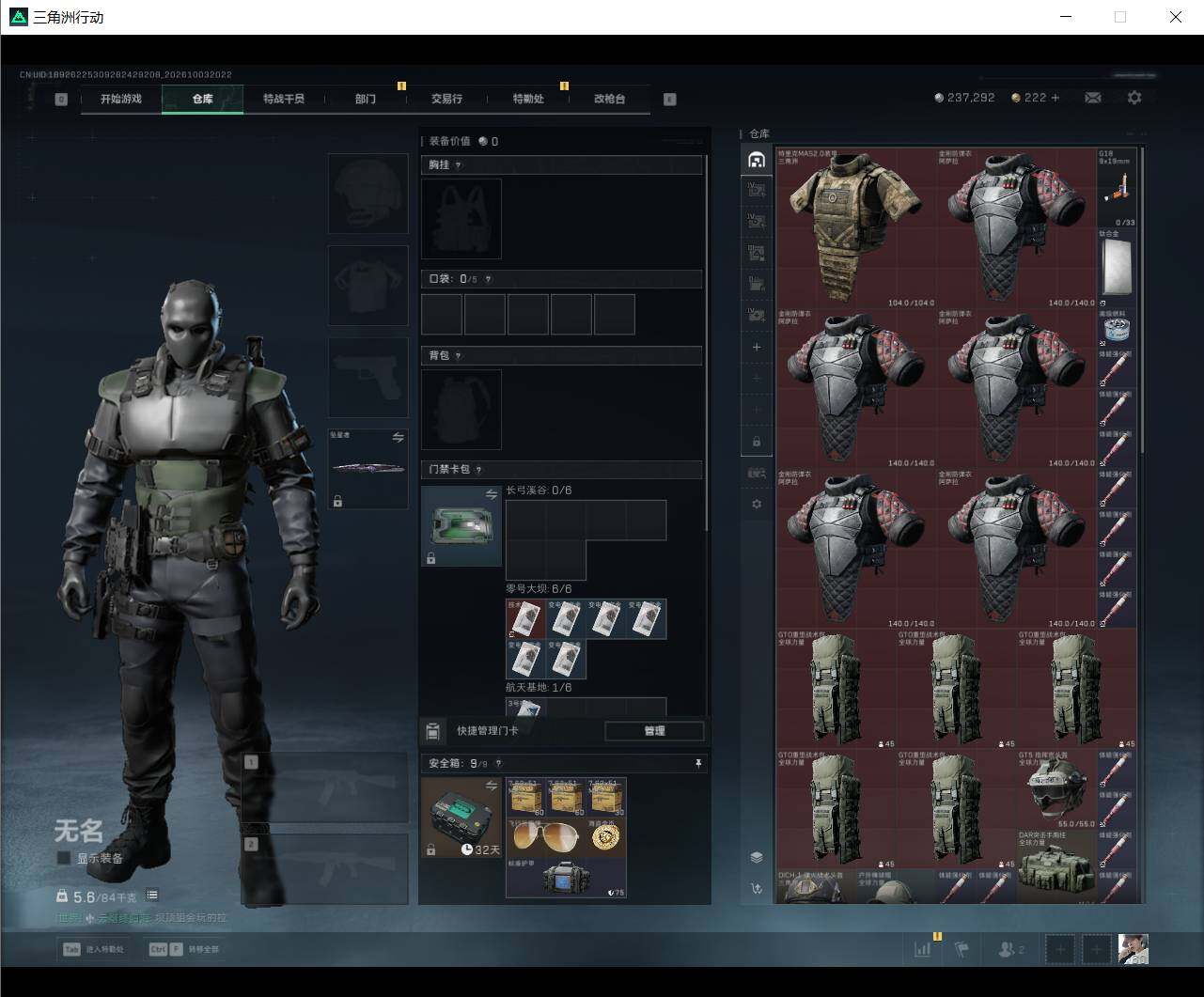The height and width of the screenshot is (997, 1204).
Task: Open the 特勤处 tab
Action: point(528,99)
